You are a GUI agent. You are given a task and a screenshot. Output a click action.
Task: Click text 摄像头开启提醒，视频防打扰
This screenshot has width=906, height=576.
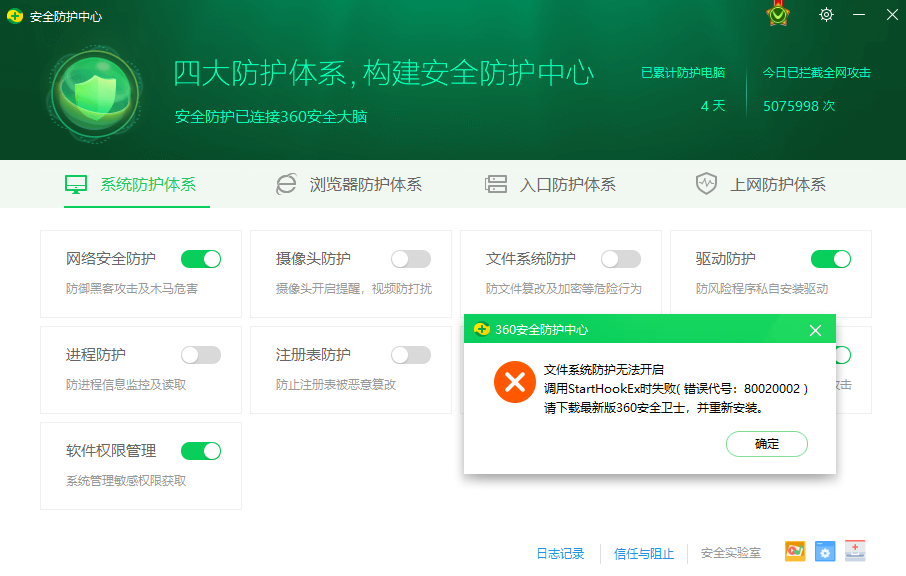click(354, 289)
